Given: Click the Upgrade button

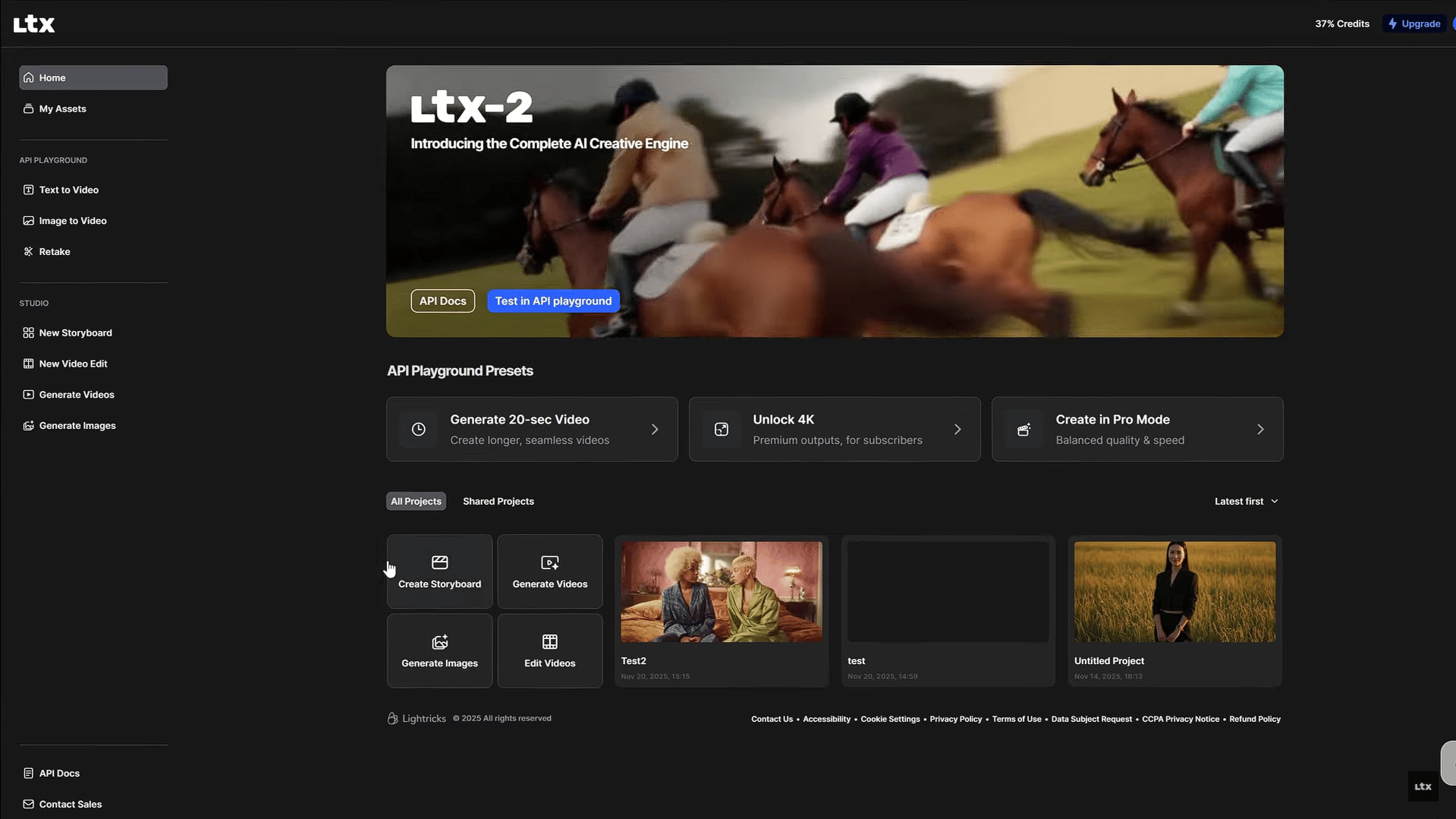Looking at the screenshot, I should point(1414,24).
